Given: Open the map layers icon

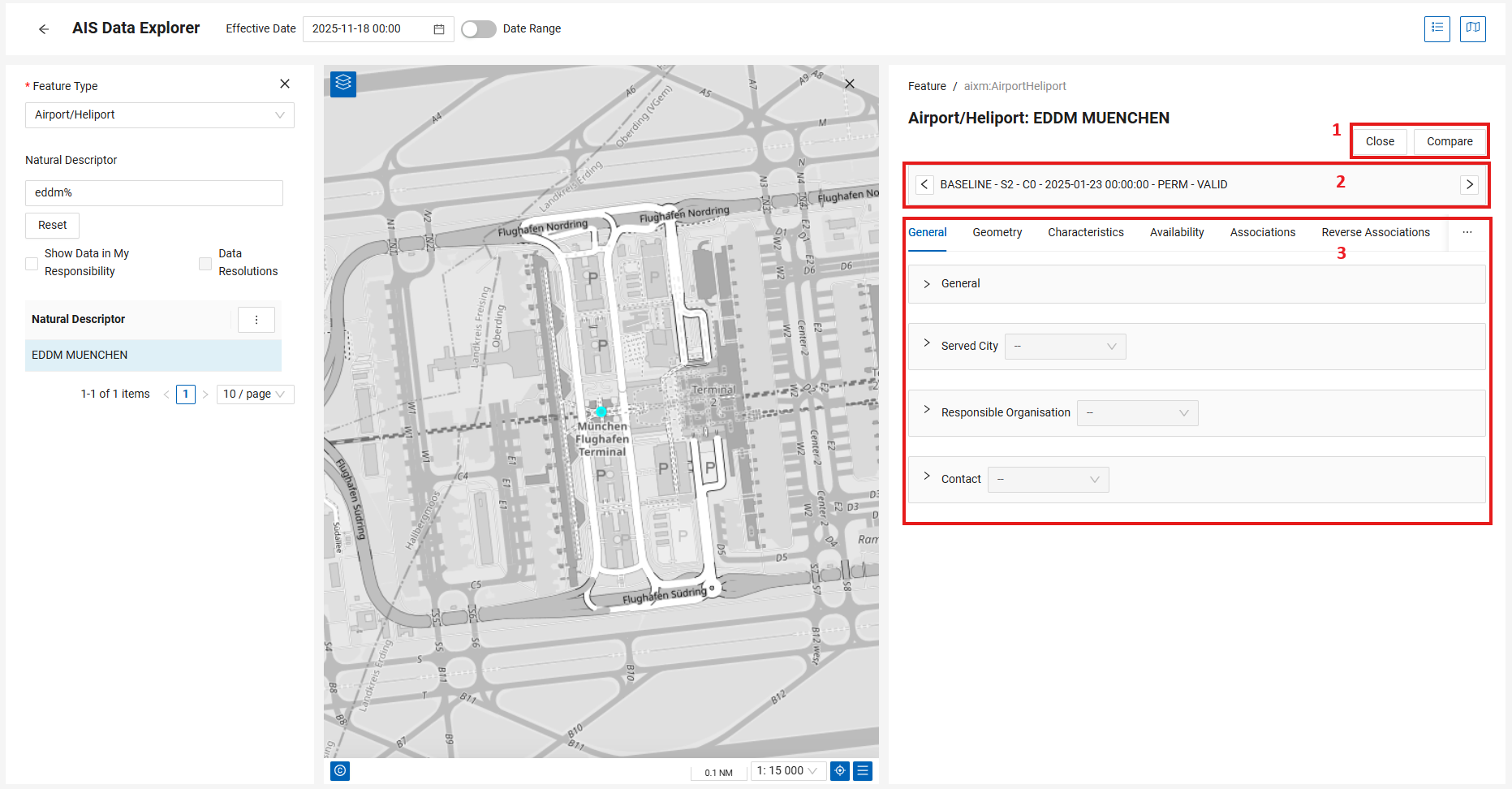Looking at the screenshot, I should 343,84.
